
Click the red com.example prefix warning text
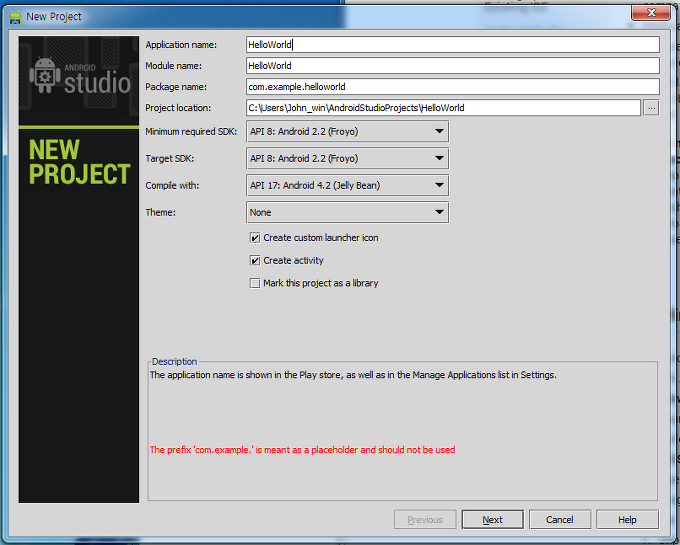(x=302, y=450)
